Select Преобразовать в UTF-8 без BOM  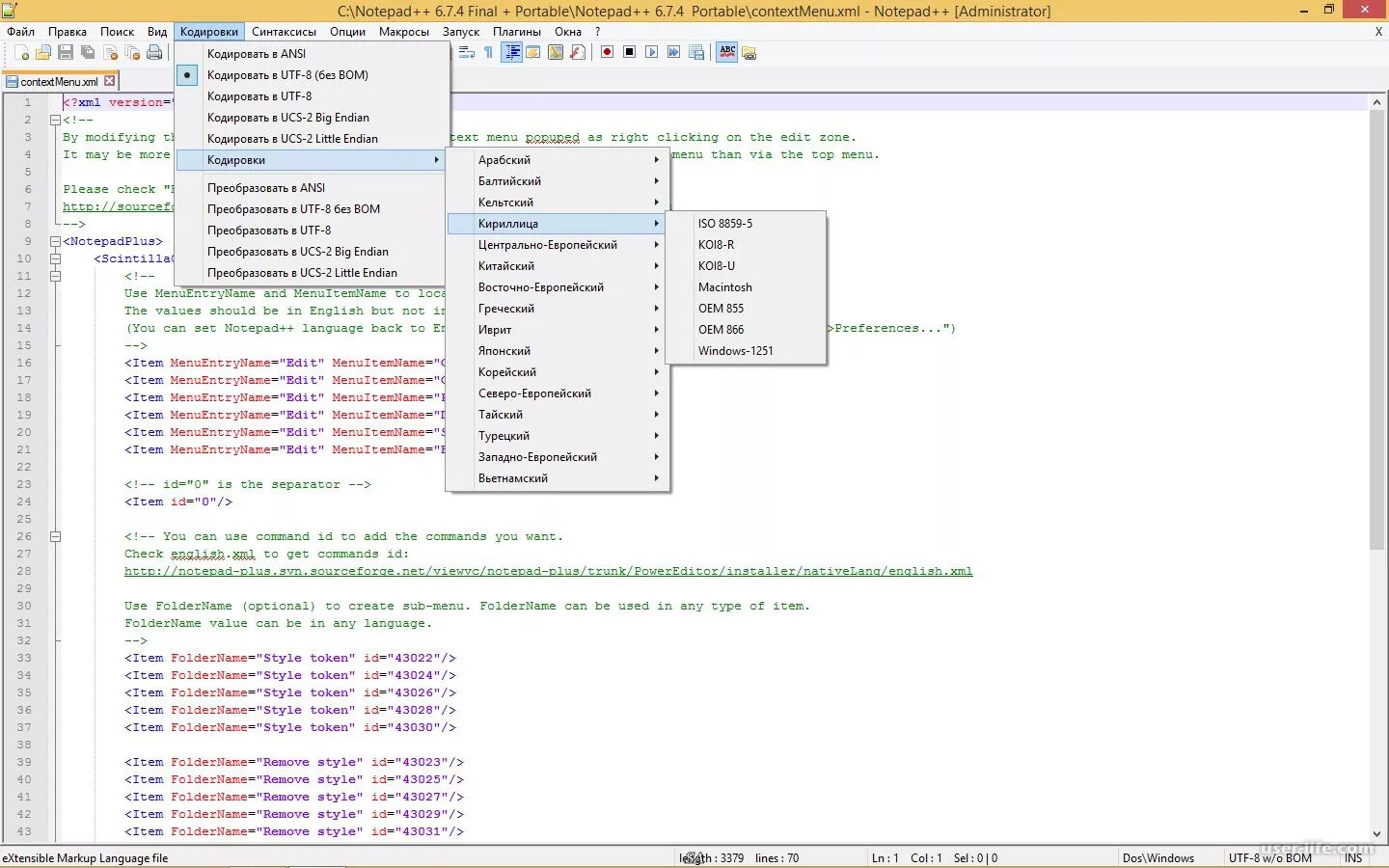coord(313,209)
